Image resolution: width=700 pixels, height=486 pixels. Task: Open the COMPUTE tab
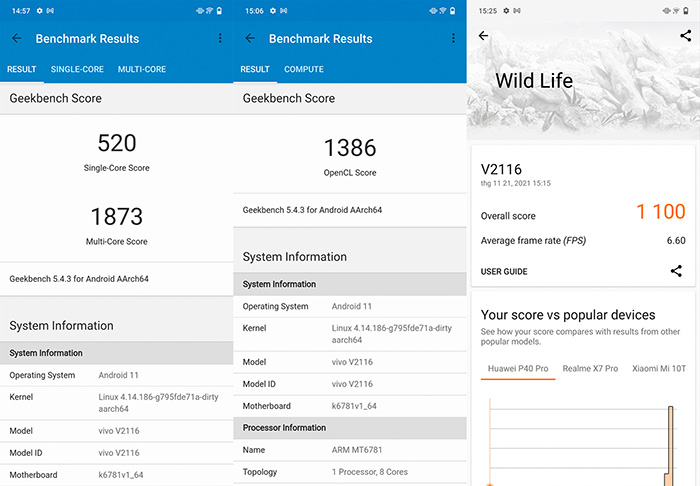pos(304,69)
